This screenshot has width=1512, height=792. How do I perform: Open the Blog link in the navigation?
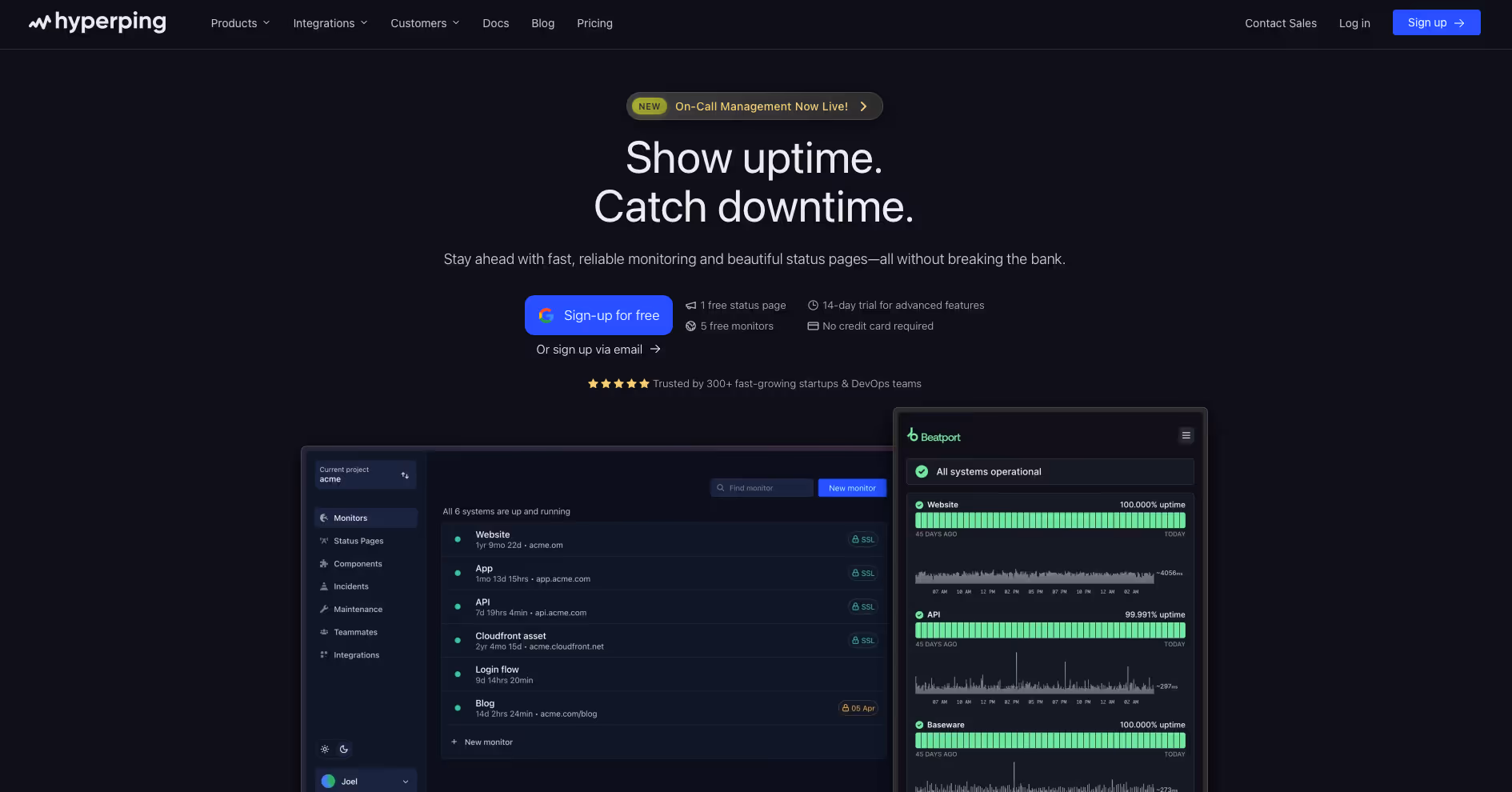pos(543,23)
